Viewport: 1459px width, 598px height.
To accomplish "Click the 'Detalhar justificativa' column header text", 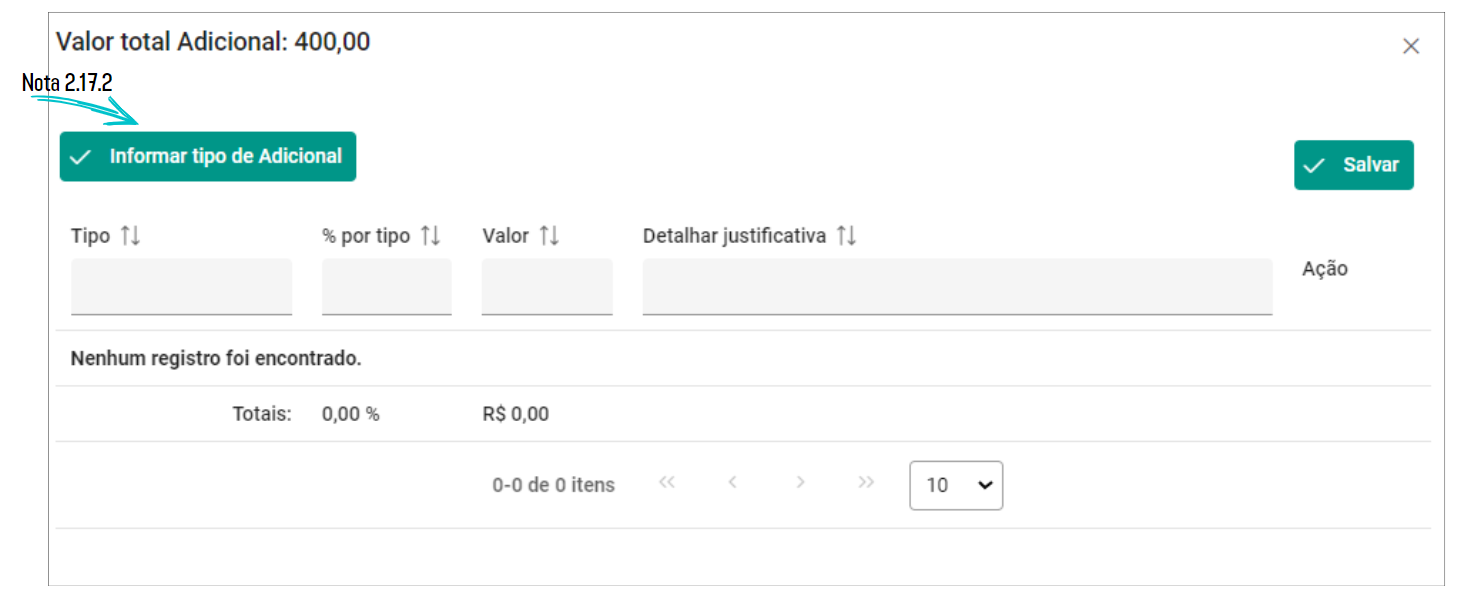I will [734, 236].
